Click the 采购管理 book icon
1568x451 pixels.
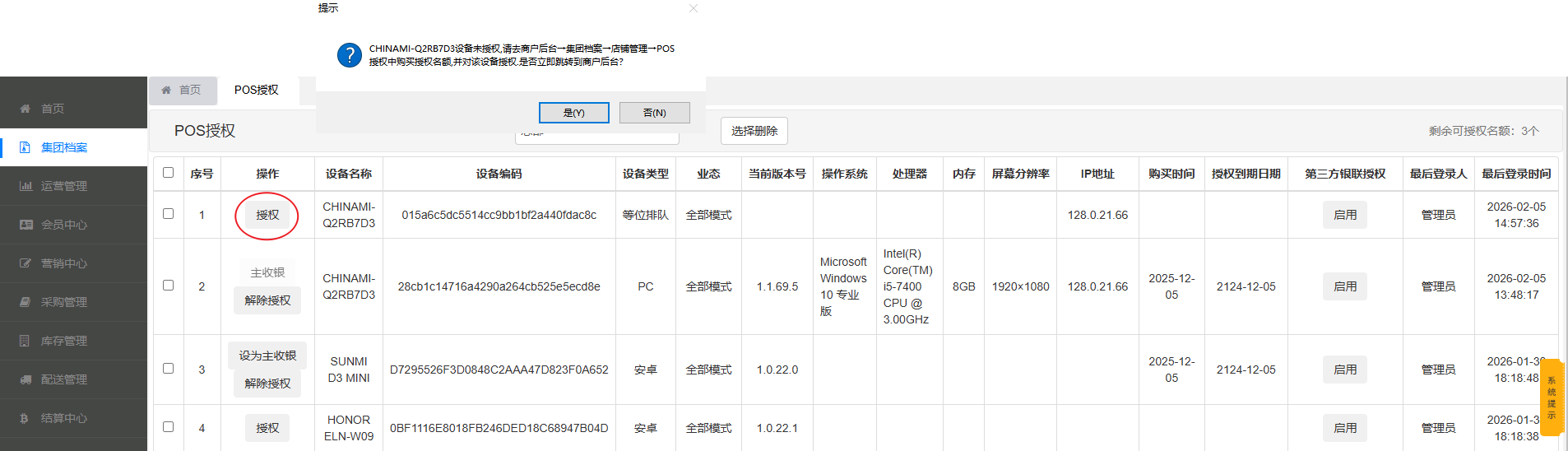[25, 302]
